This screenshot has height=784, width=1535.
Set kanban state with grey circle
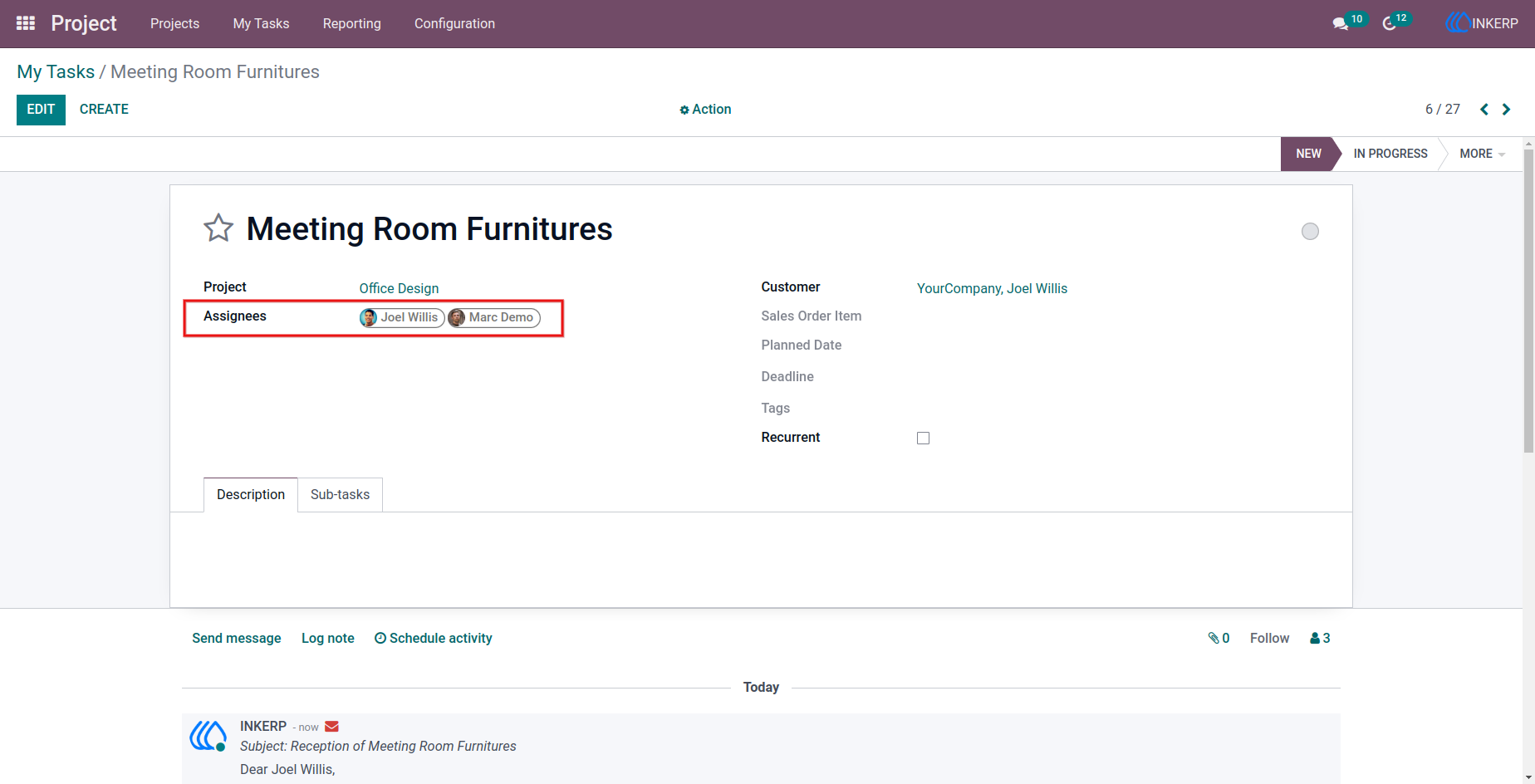click(1310, 232)
